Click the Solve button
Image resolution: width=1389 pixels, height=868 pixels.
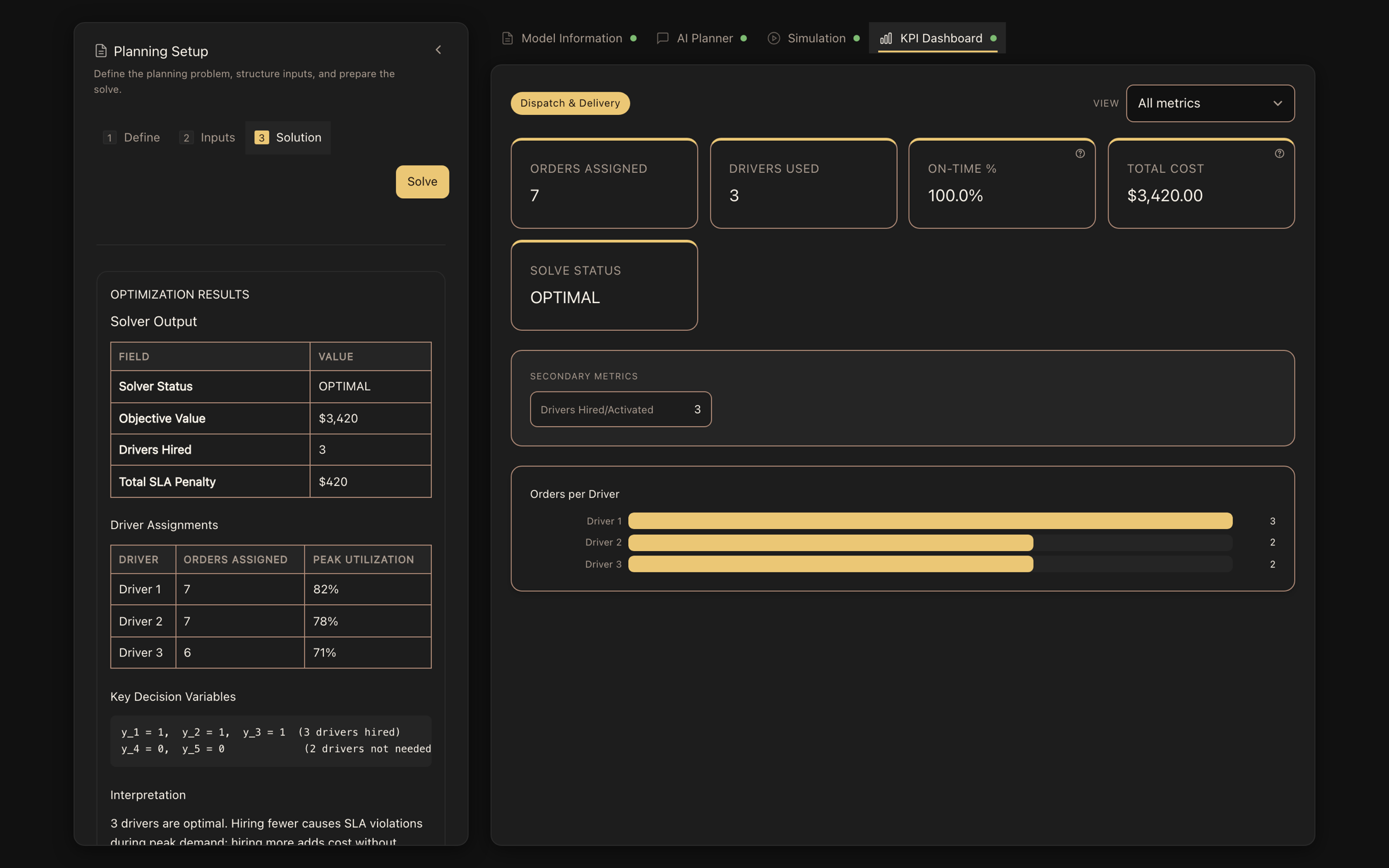pyautogui.click(x=422, y=182)
